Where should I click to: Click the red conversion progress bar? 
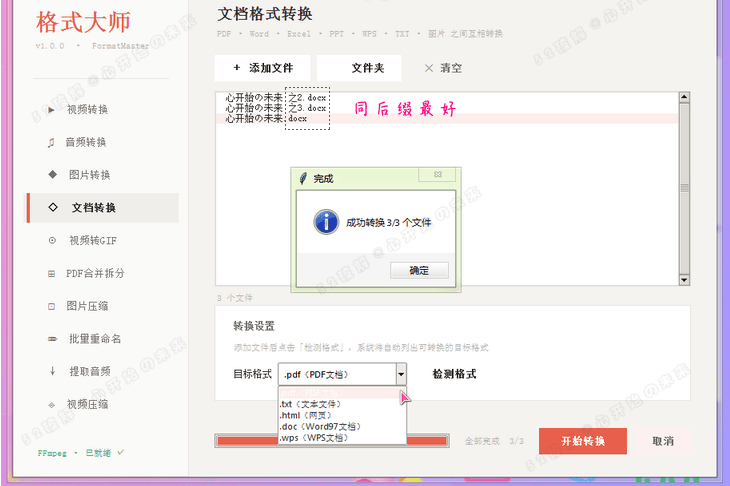point(332,441)
